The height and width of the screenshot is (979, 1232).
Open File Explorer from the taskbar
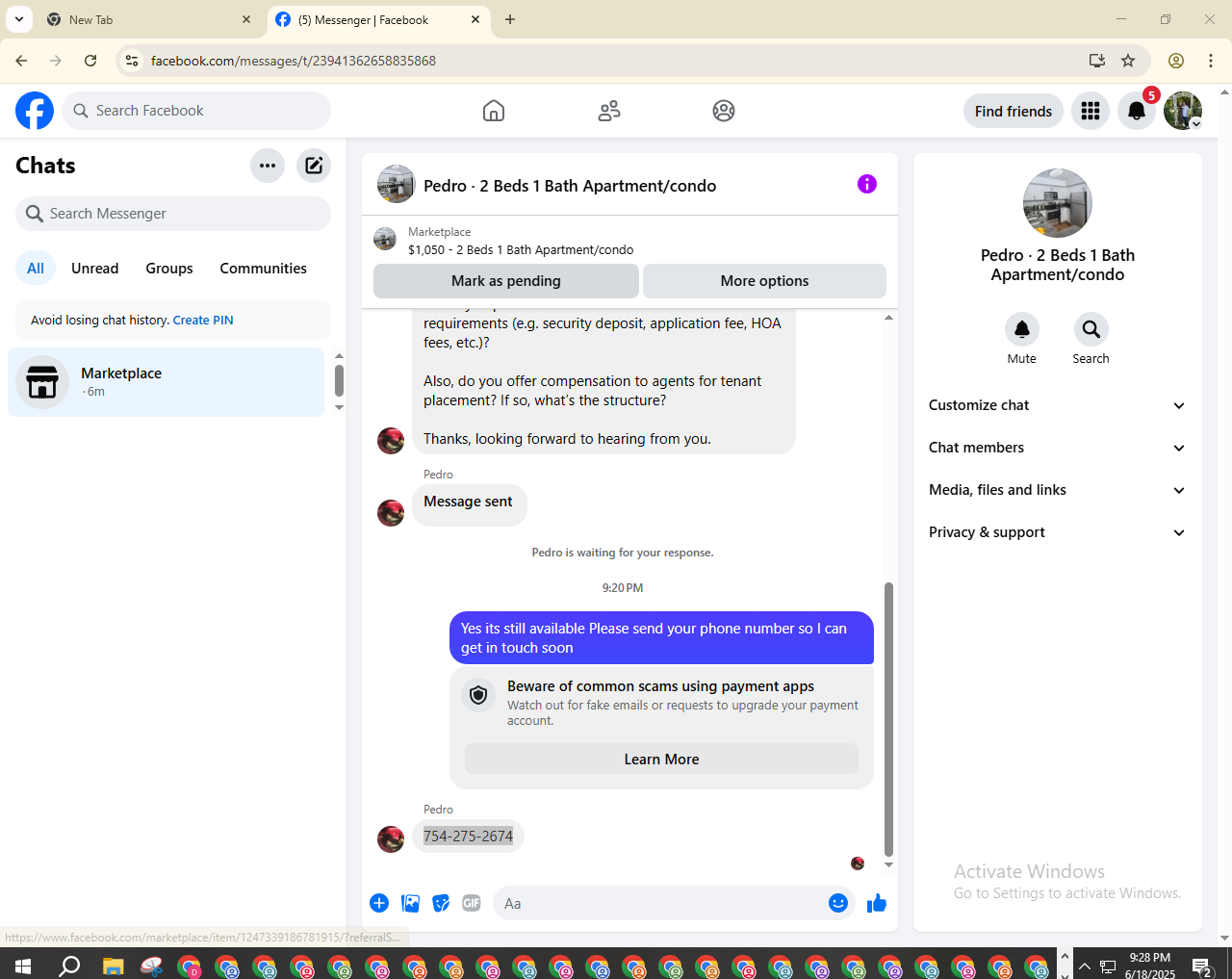pyautogui.click(x=114, y=966)
